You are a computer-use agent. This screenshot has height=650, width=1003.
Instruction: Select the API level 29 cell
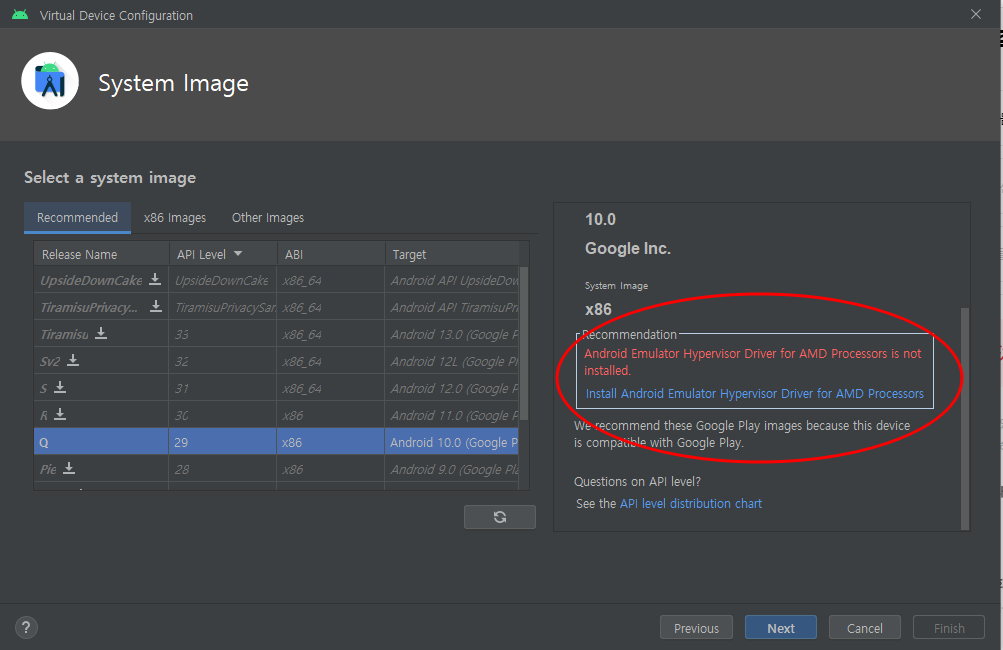(223, 441)
